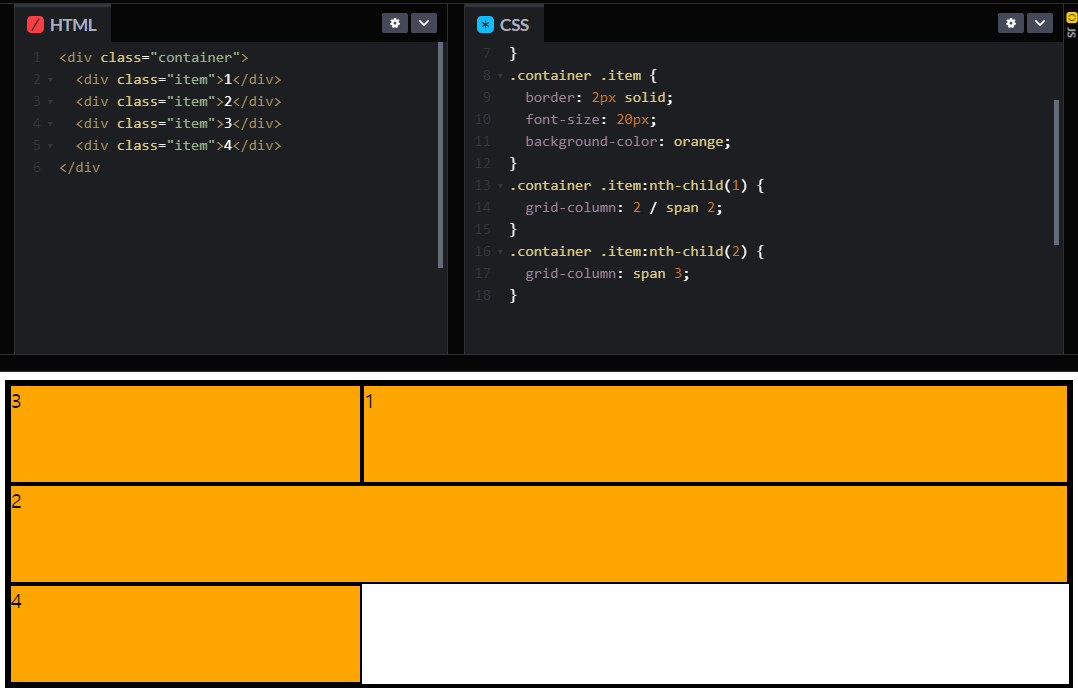Click orange grid box 4 in the preview
The image size is (1078, 695).
186,634
